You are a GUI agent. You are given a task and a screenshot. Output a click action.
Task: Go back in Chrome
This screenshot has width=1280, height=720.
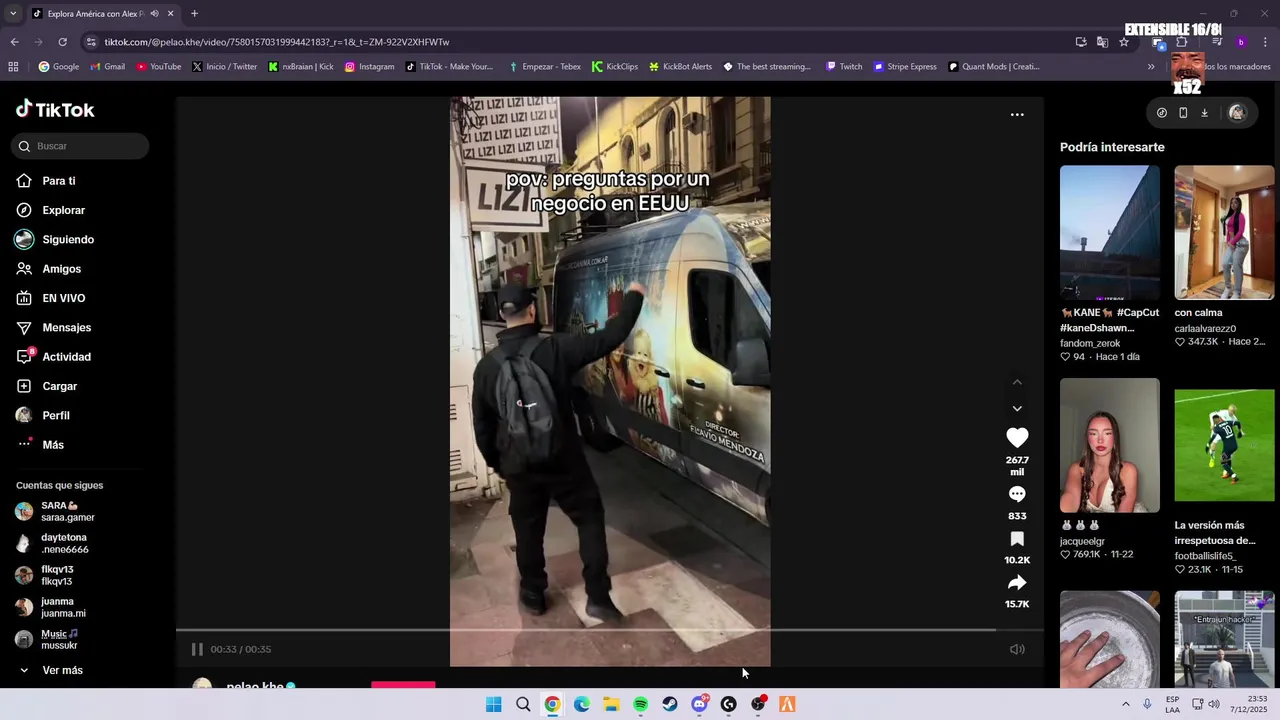coord(14,42)
